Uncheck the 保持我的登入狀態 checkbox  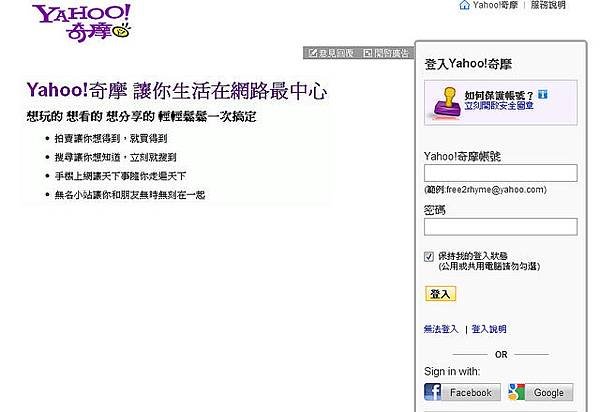429,256
